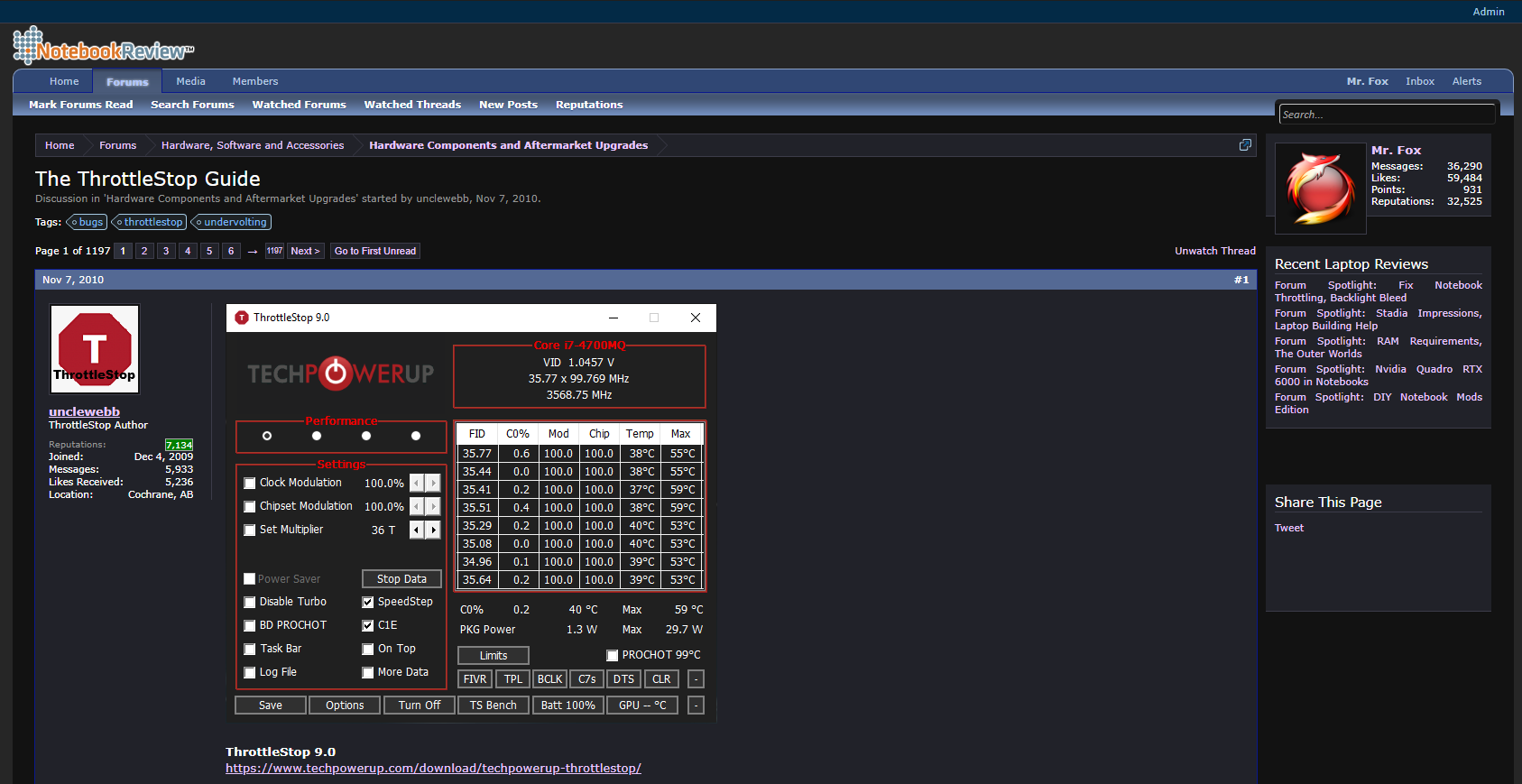Decrease Set Multiplier with left arrow
The height and width of the screenshot is (784, 1522).
(x=417, y=530)
